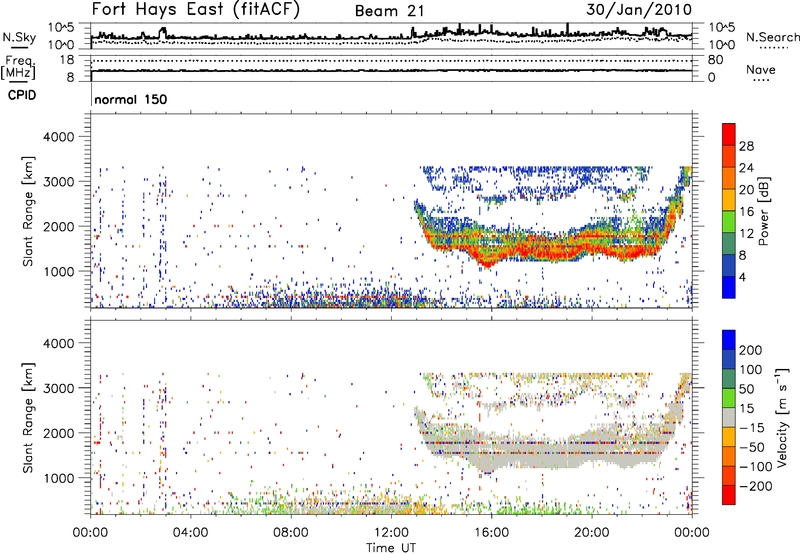Click the "80" Nave axis tick
The height and width of the screenshot is (554, 800).
coord(716,60)
